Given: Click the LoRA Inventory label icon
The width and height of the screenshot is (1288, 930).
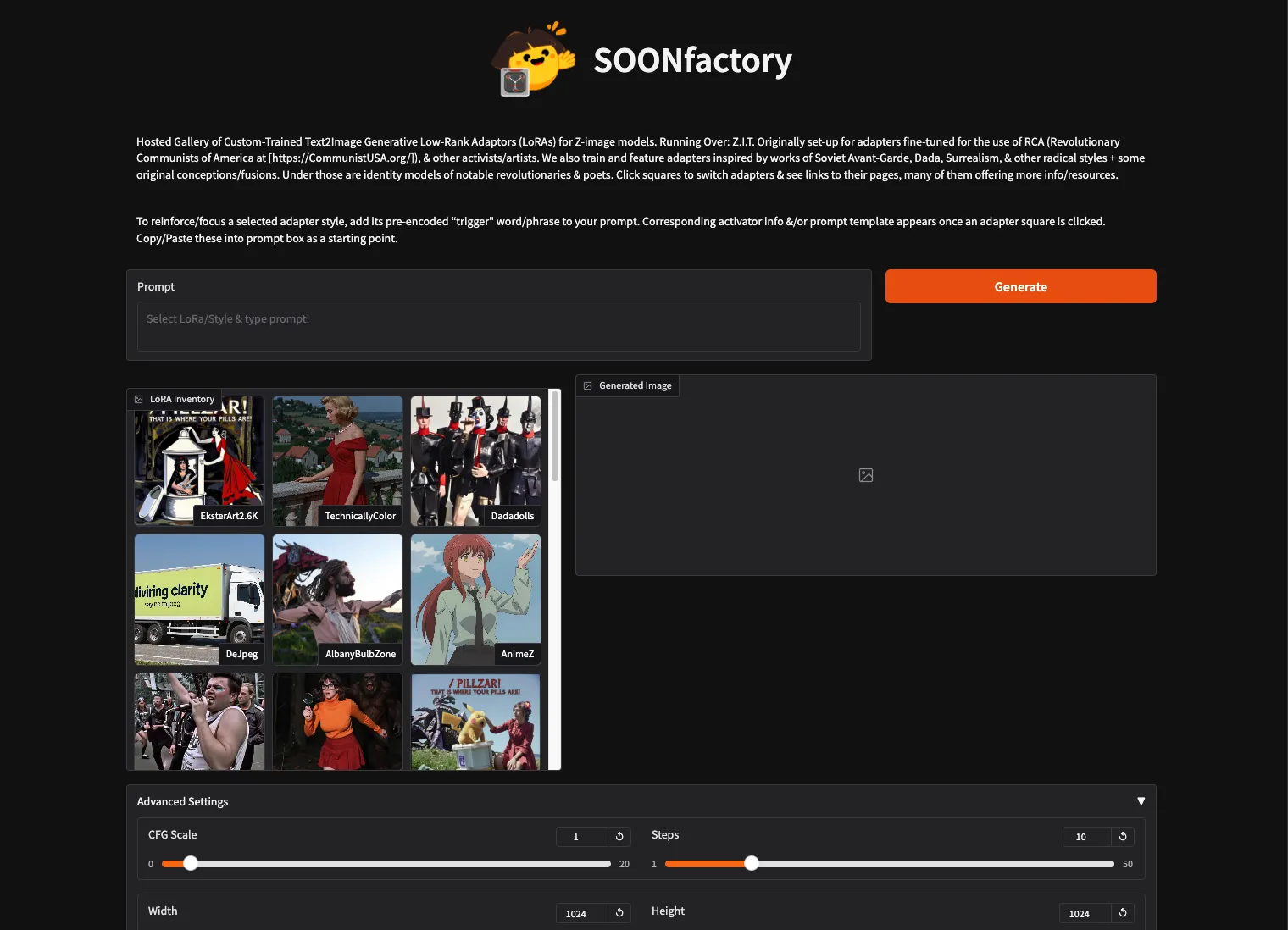Looking at the screenshot, I should click(x=139, y=399).
